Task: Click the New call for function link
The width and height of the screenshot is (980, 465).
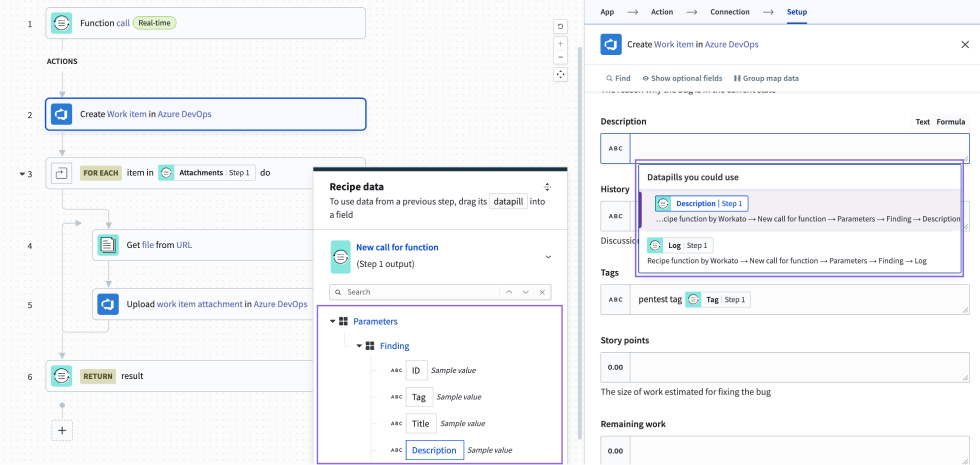Action: point(397,248)
